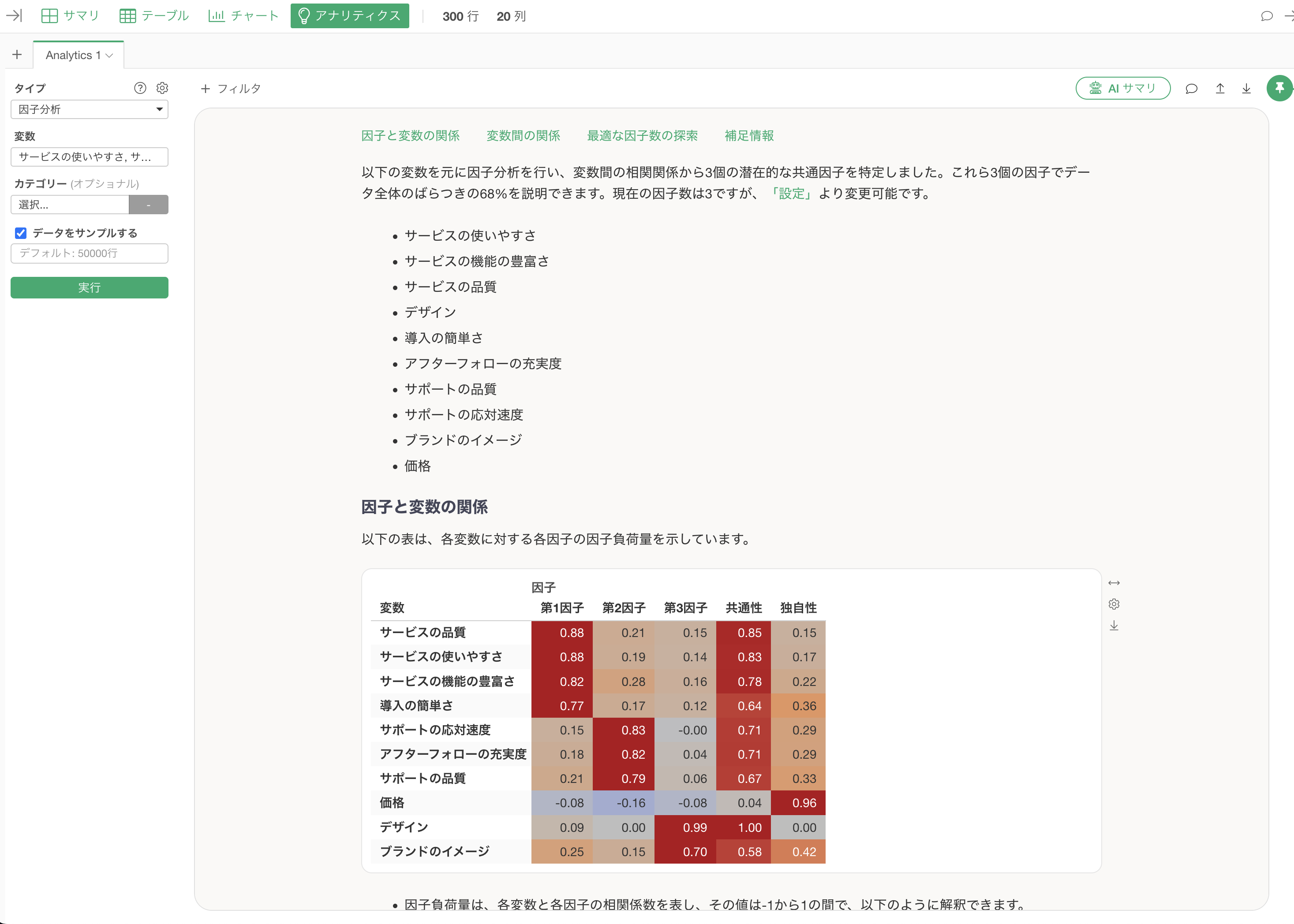
Task: Click the 20 列 column count
Action: pos(511,16)
